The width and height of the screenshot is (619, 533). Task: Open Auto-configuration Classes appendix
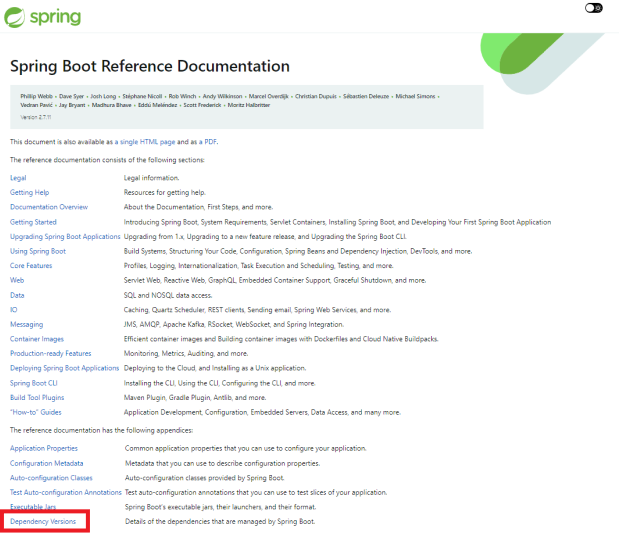[51, 478]
